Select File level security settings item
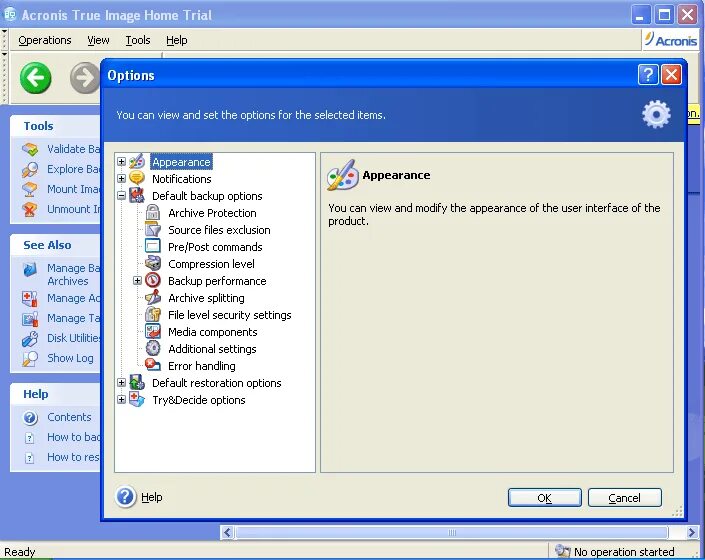This screenshot has width=705, height=560. pos(230,315)
